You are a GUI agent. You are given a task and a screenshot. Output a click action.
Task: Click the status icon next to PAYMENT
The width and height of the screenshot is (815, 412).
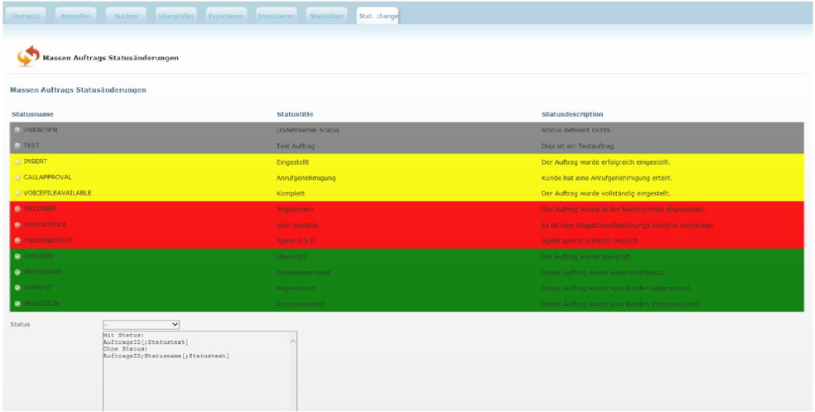17,288
